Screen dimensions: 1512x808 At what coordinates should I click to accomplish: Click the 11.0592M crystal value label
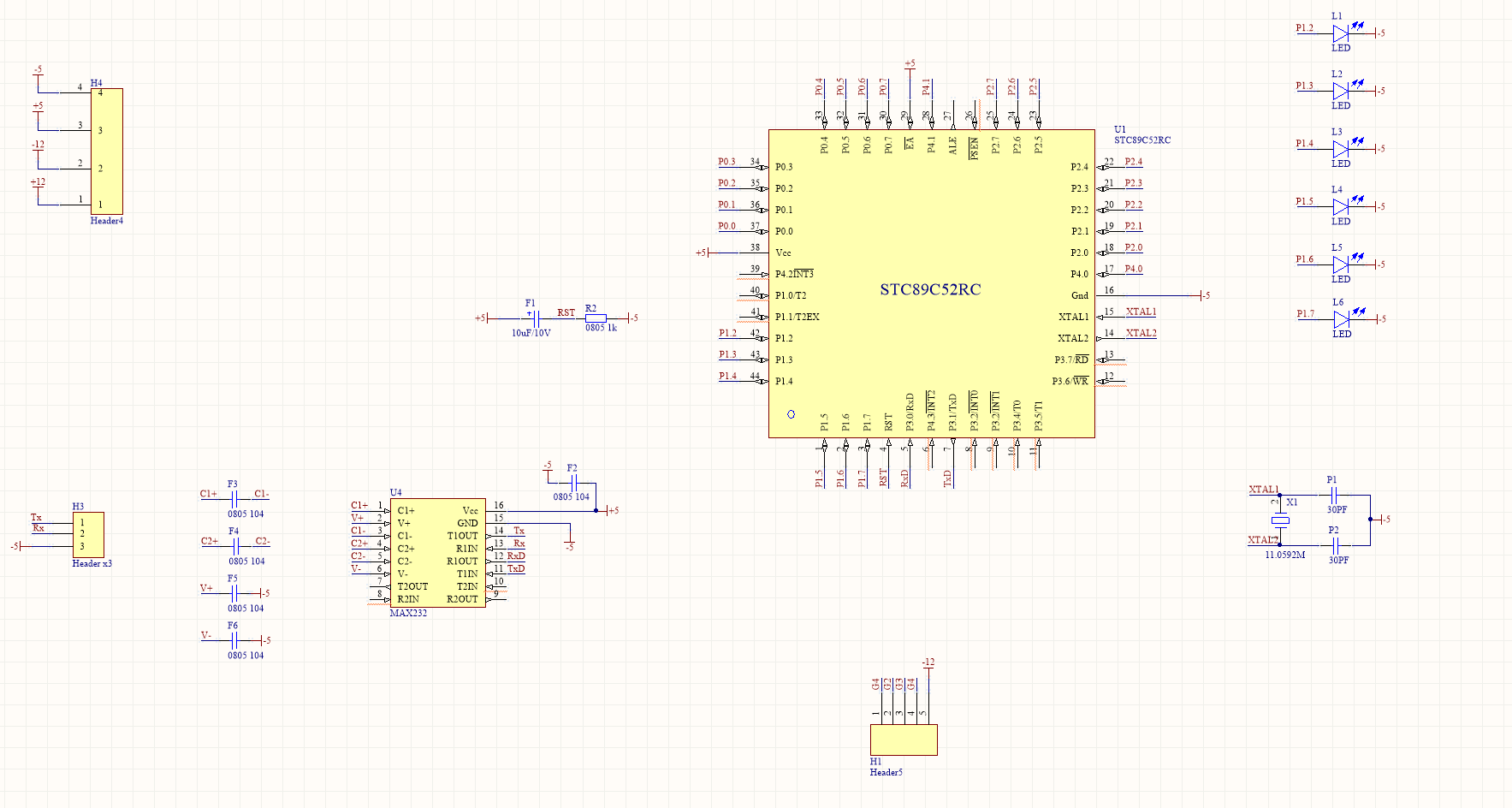[x=1285, y=555]
